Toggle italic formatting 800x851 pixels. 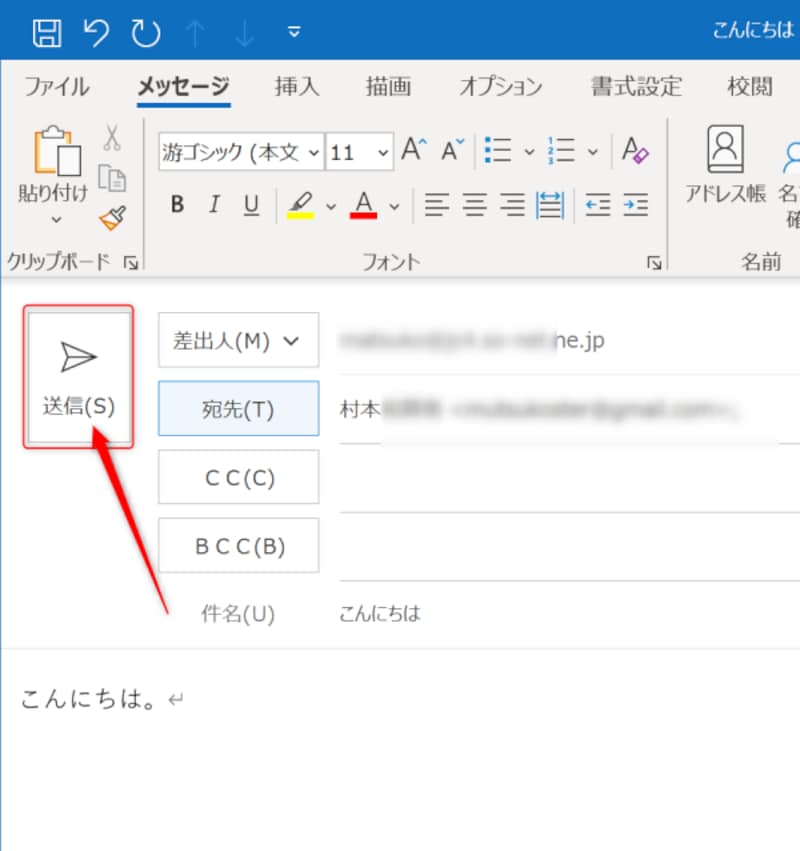213,205
